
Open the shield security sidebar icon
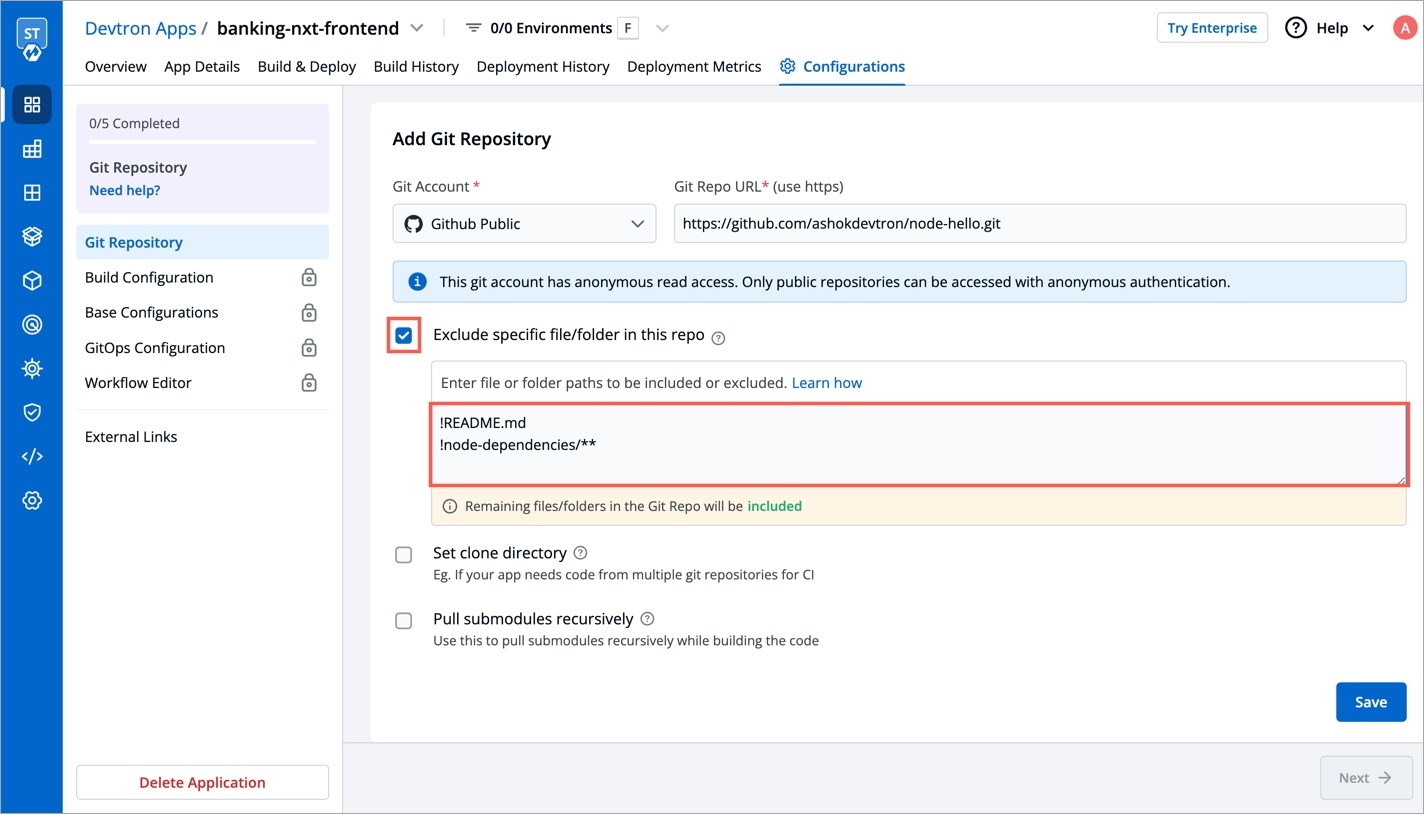coord(32,412)
